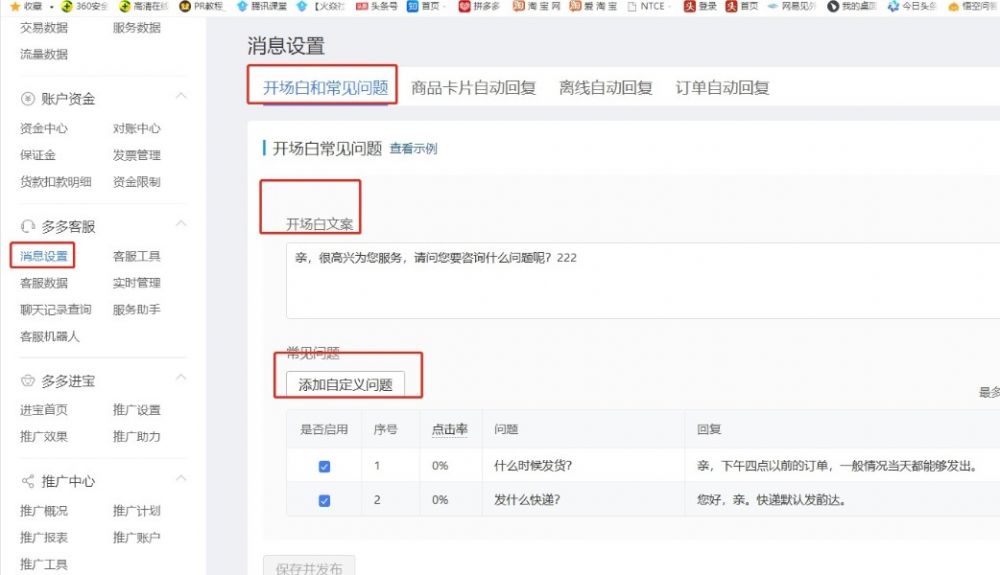Go to 对账中心
The image size is (1000, 575).
point(136,128)
